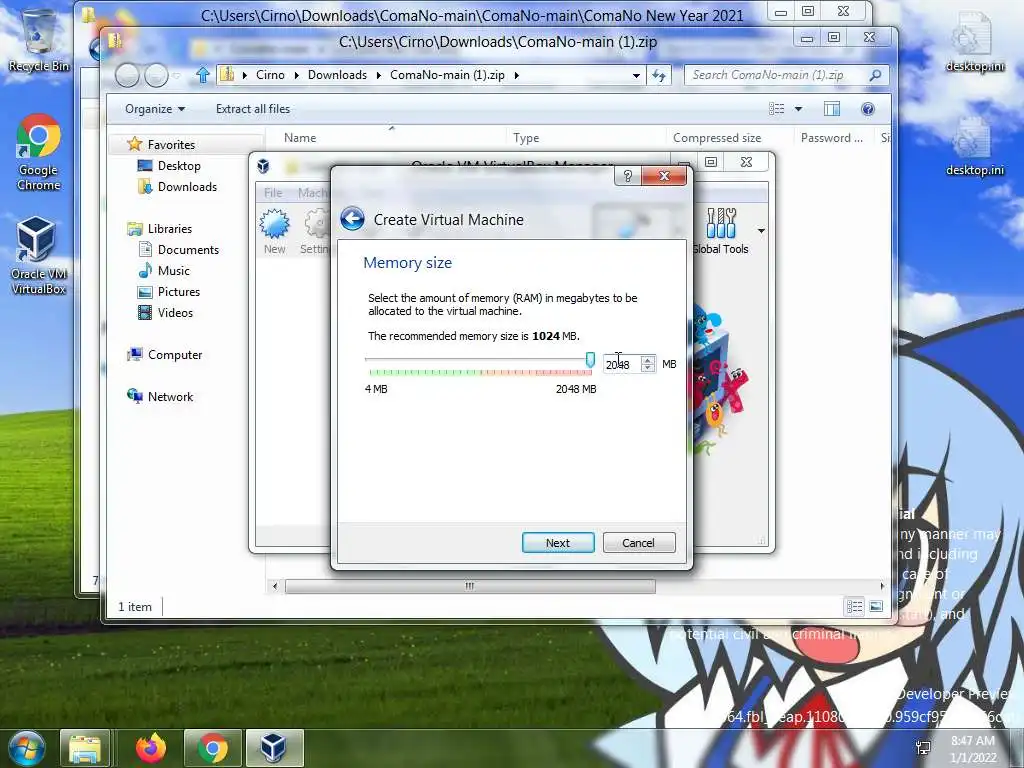The height and width of the screenshot is (768, 1024).
Task: Open Pictures library
Action: click(178, 292)
